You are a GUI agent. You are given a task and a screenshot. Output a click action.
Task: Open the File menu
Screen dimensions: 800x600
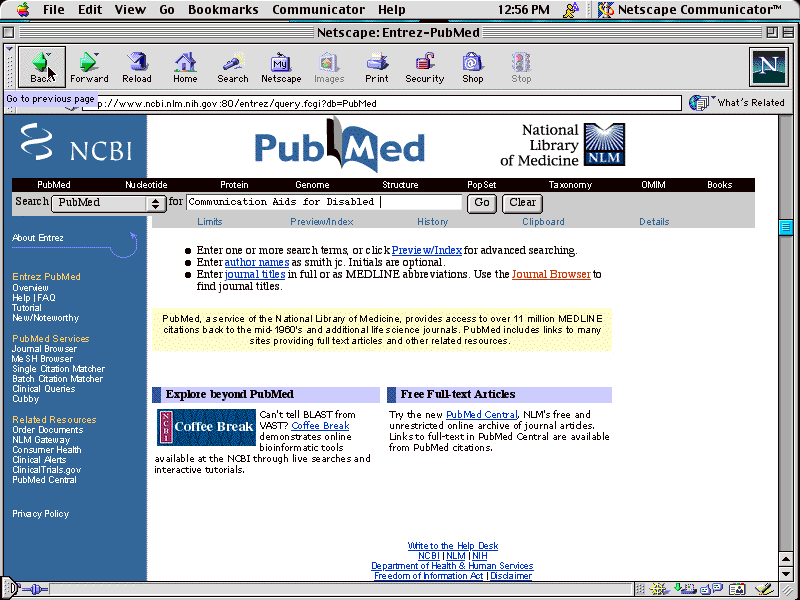click(54, 9)
